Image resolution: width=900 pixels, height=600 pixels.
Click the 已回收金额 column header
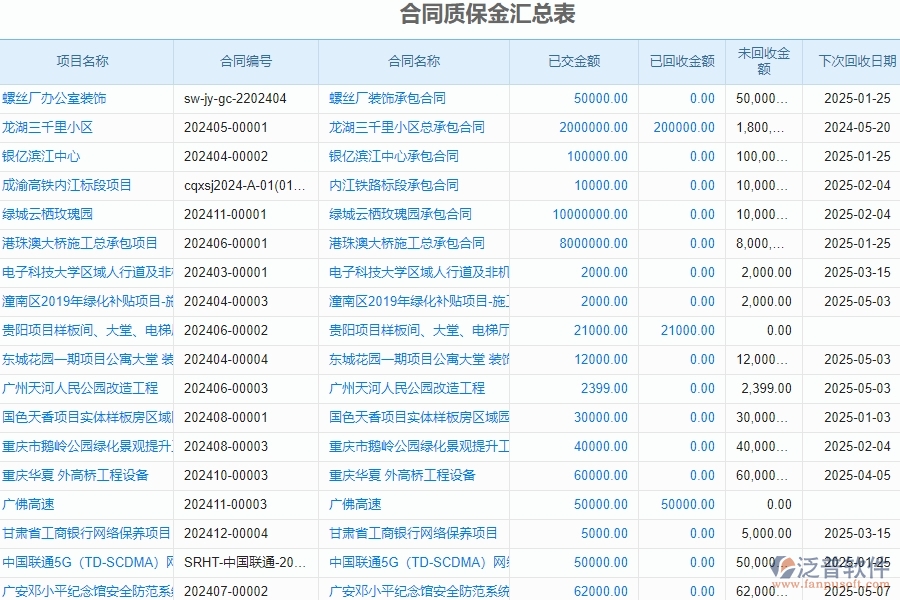point(681,61)
